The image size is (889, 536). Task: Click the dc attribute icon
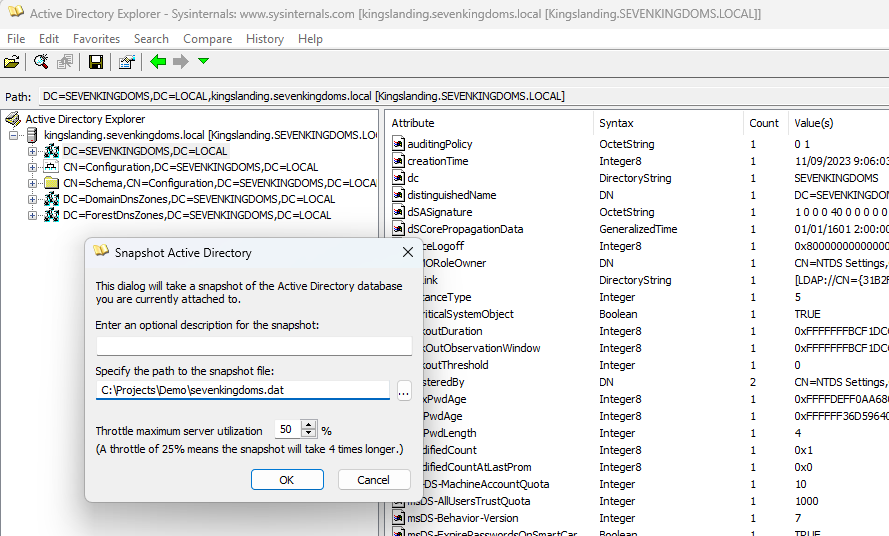pos(399,178)
